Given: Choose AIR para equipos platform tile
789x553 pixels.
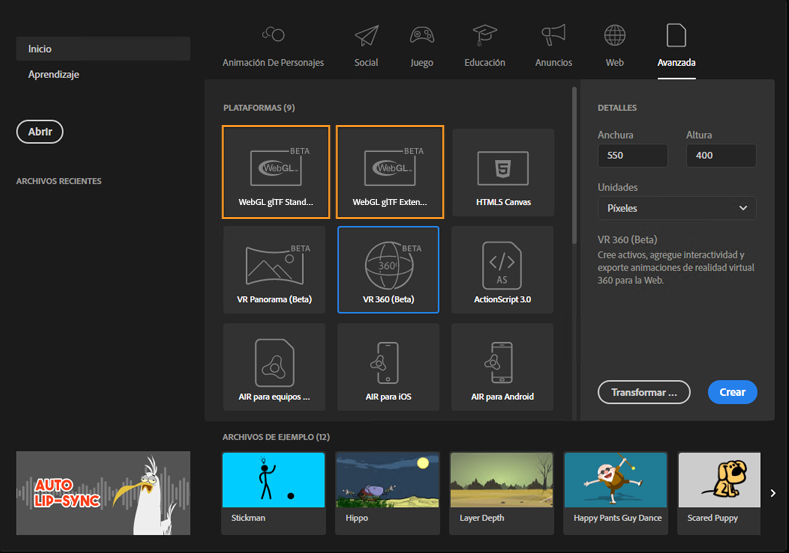Looking at the screenshot, I should (x=274, y=367).
